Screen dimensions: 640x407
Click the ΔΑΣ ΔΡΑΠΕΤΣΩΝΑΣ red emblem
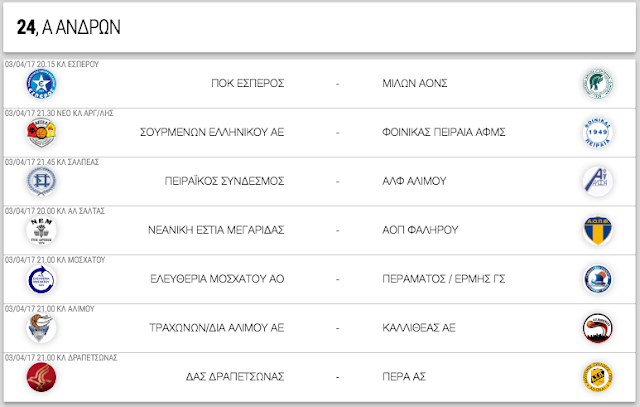[41, 377]
